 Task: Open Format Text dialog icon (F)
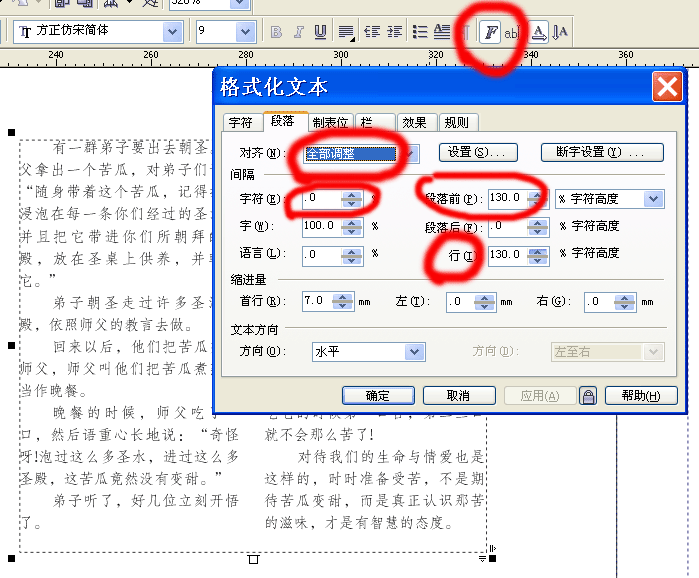(490, 32)
